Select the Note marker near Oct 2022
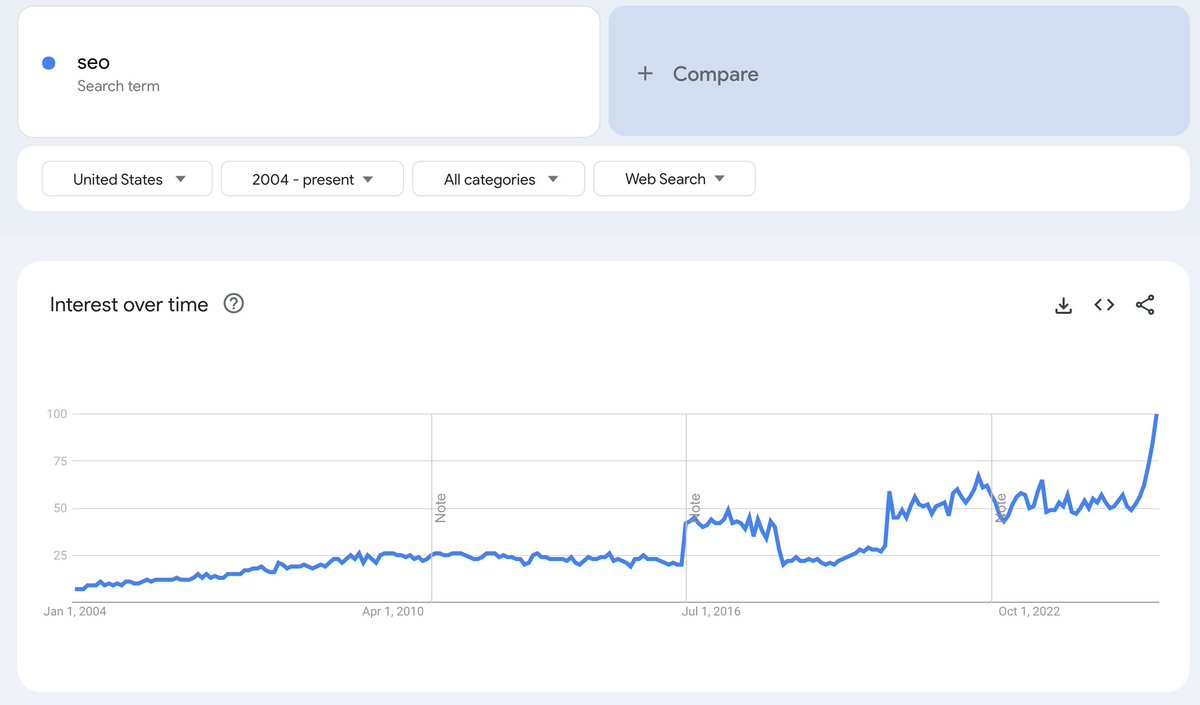 pos(1000,508)
